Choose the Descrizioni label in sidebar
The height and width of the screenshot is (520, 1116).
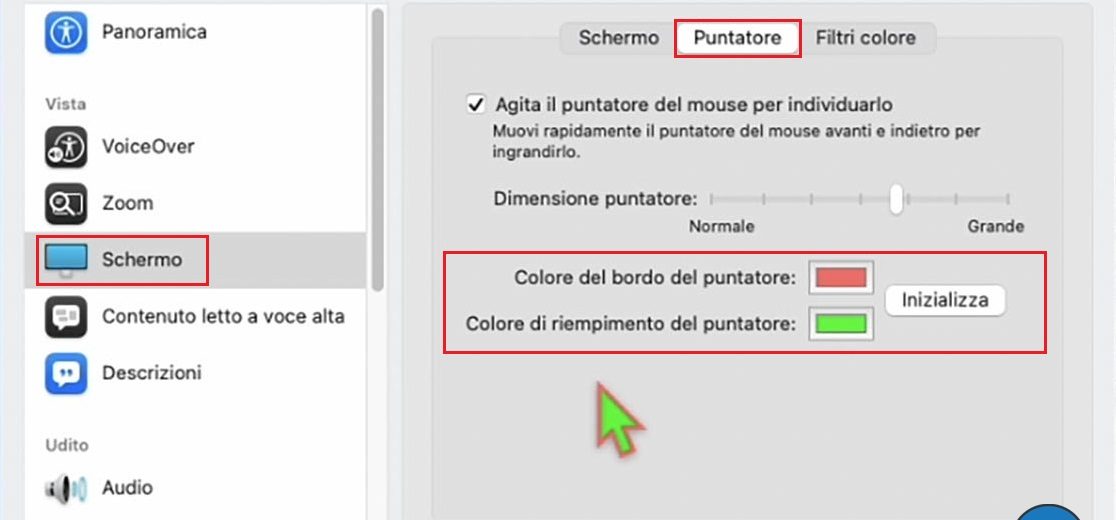point(152,373)
